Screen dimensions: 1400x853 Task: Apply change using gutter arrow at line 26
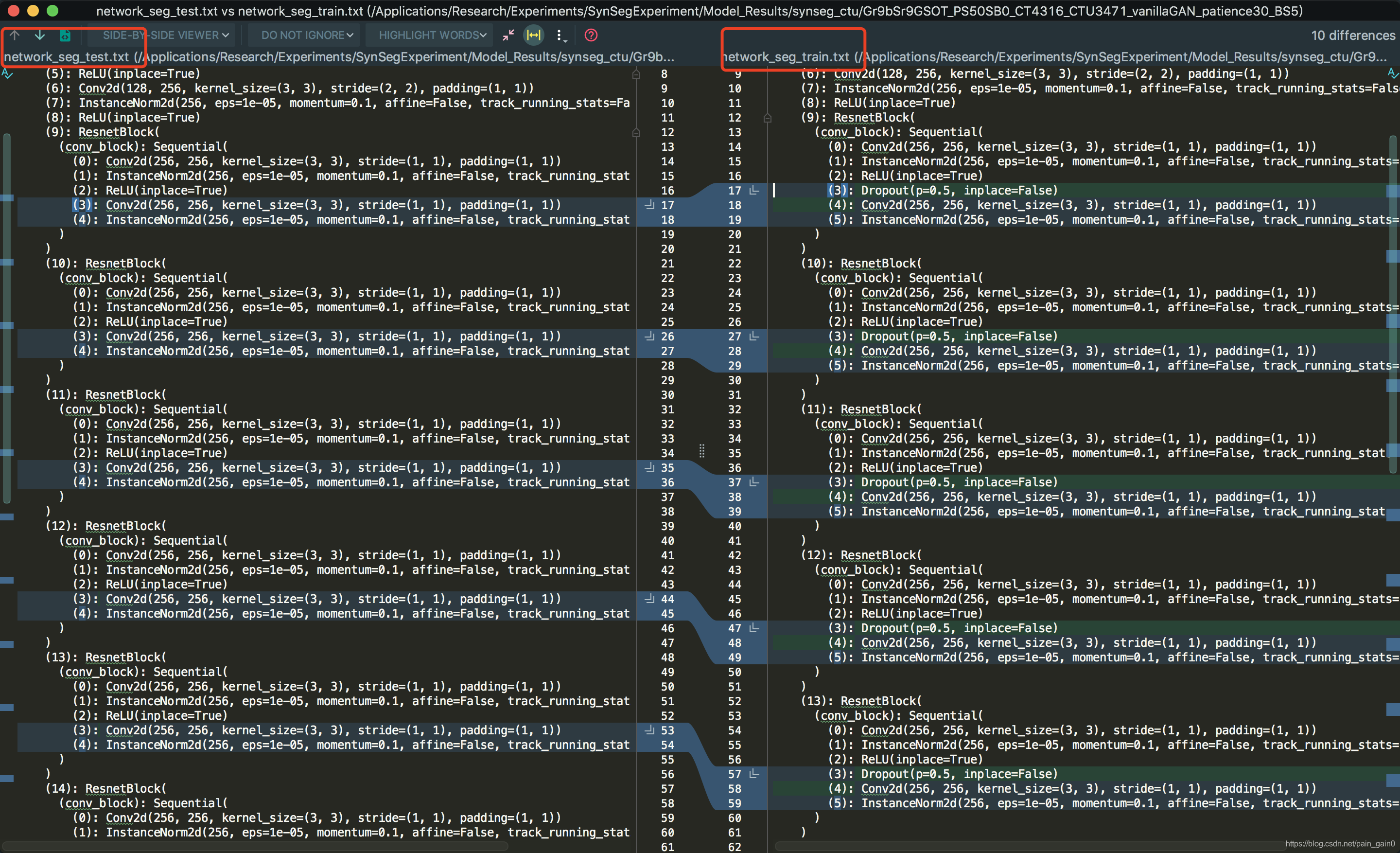click(x=649, y=337)
